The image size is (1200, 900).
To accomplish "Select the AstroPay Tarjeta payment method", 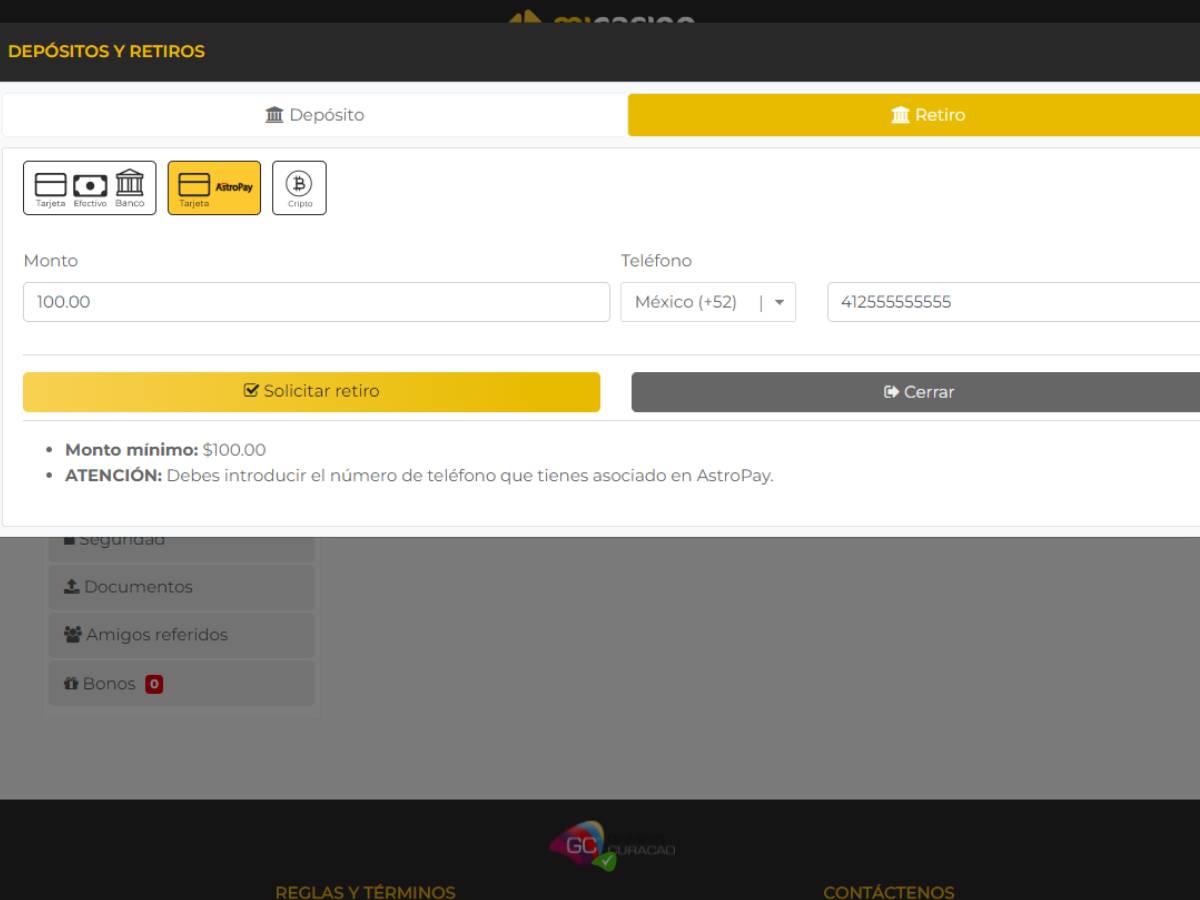I will (214, 188).
